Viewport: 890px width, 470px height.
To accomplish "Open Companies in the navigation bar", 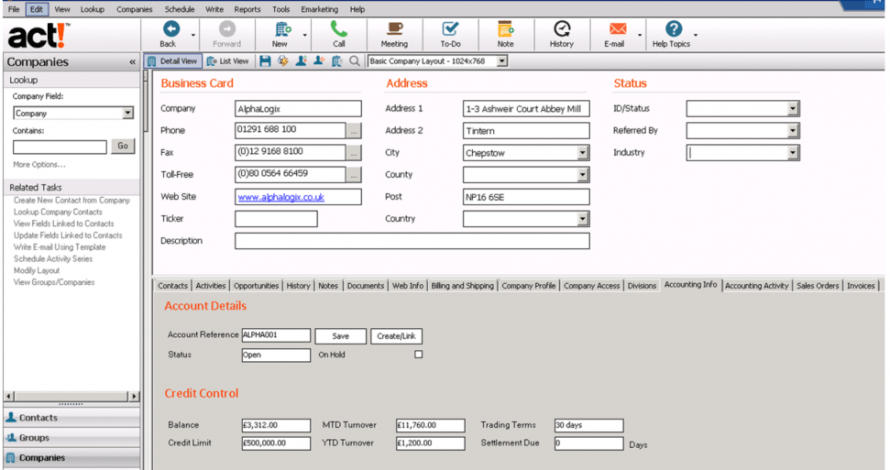I will pyautogui.click(x=72, y=458).
